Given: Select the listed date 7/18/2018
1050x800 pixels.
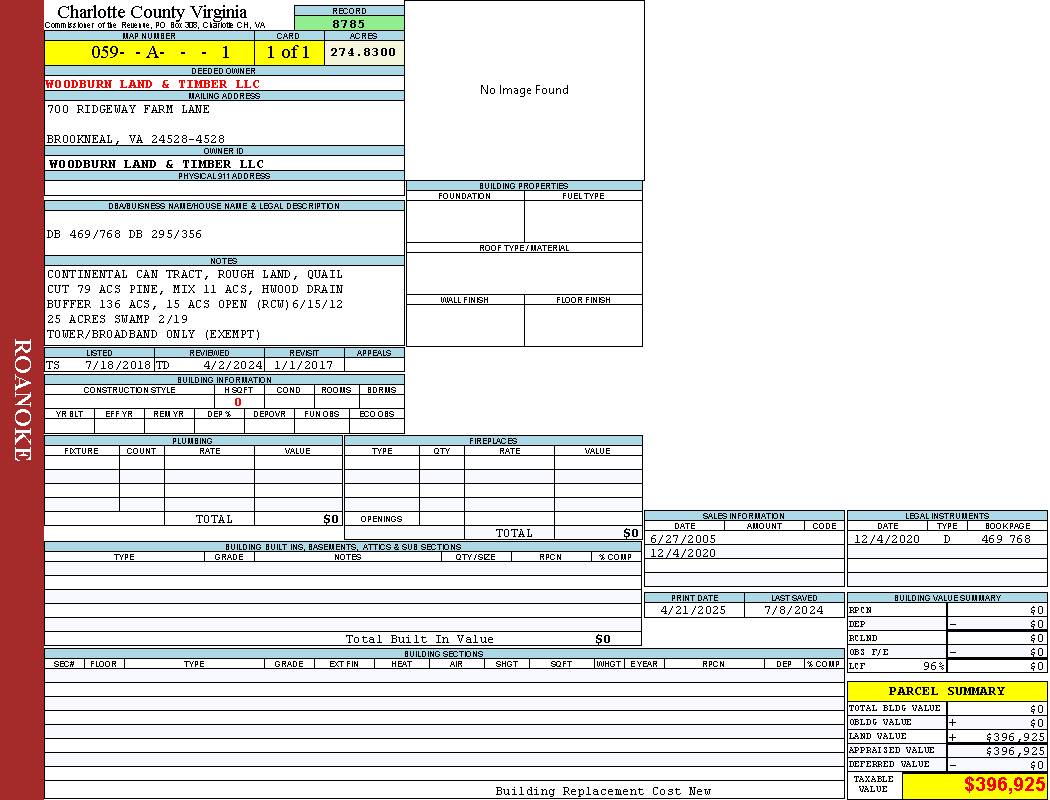Looking at the screenshot, I should pos(118,365).
